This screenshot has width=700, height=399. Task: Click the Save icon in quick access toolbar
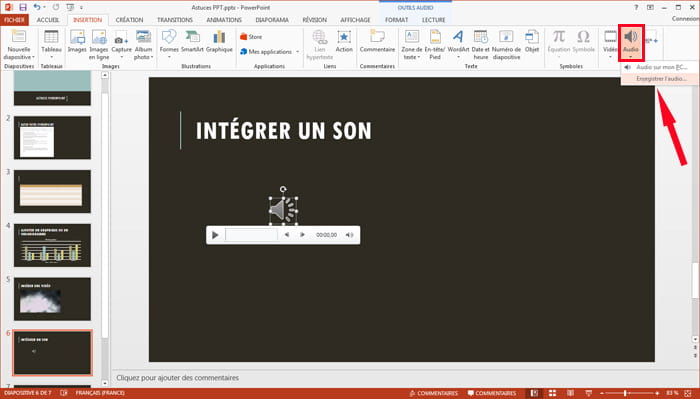pos(23,7)
